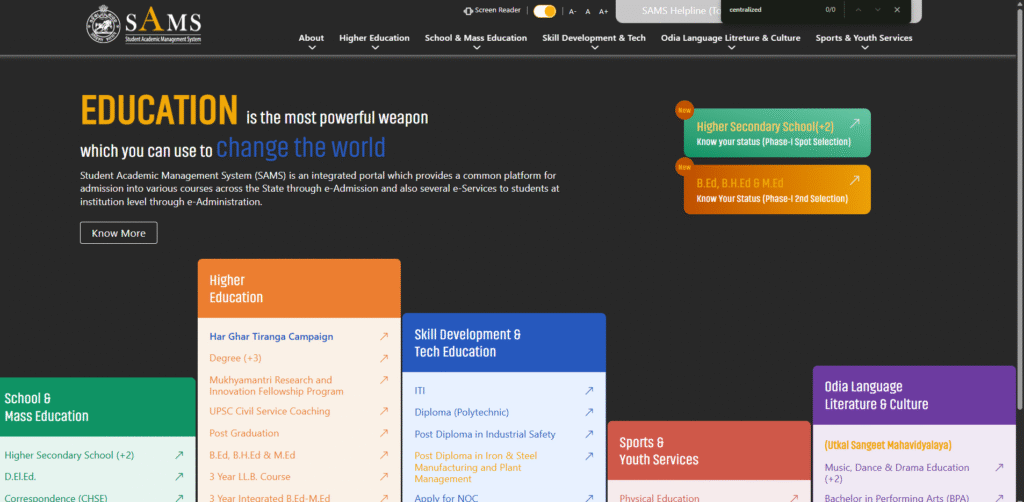Click the arrow on the green Higher Secondary School(+2) card

[x=854, y=123]
